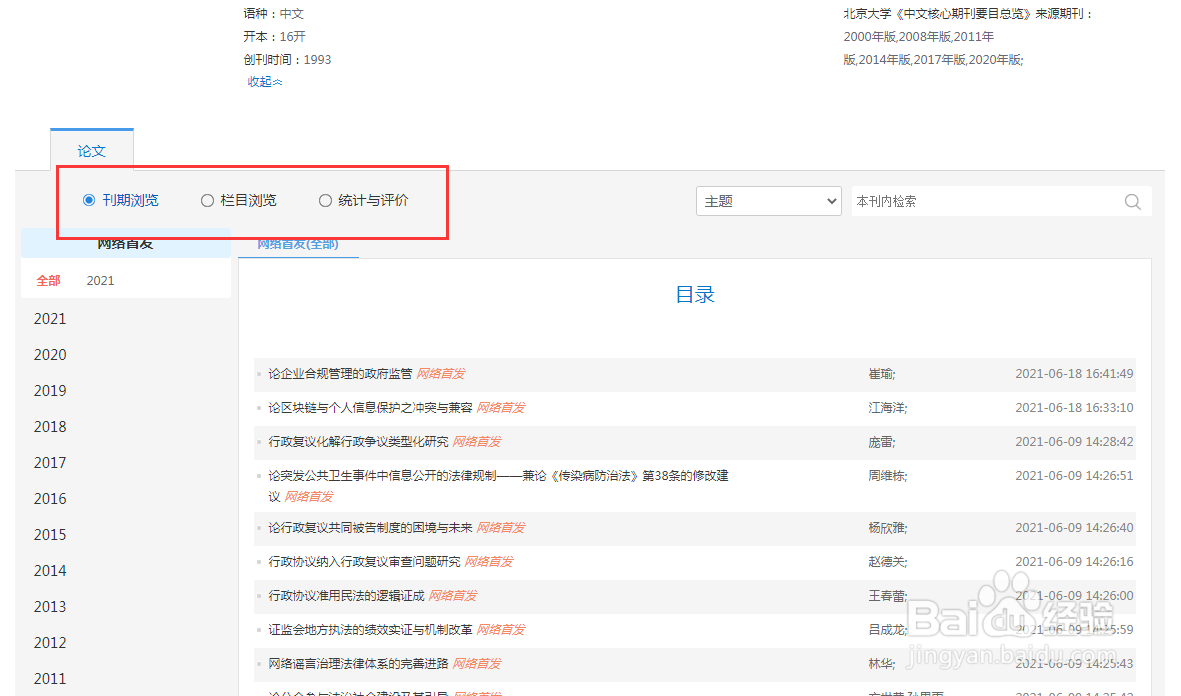Select the 统计与评价 radio button
Screen dimensions: 1181x696
point(325,200)
